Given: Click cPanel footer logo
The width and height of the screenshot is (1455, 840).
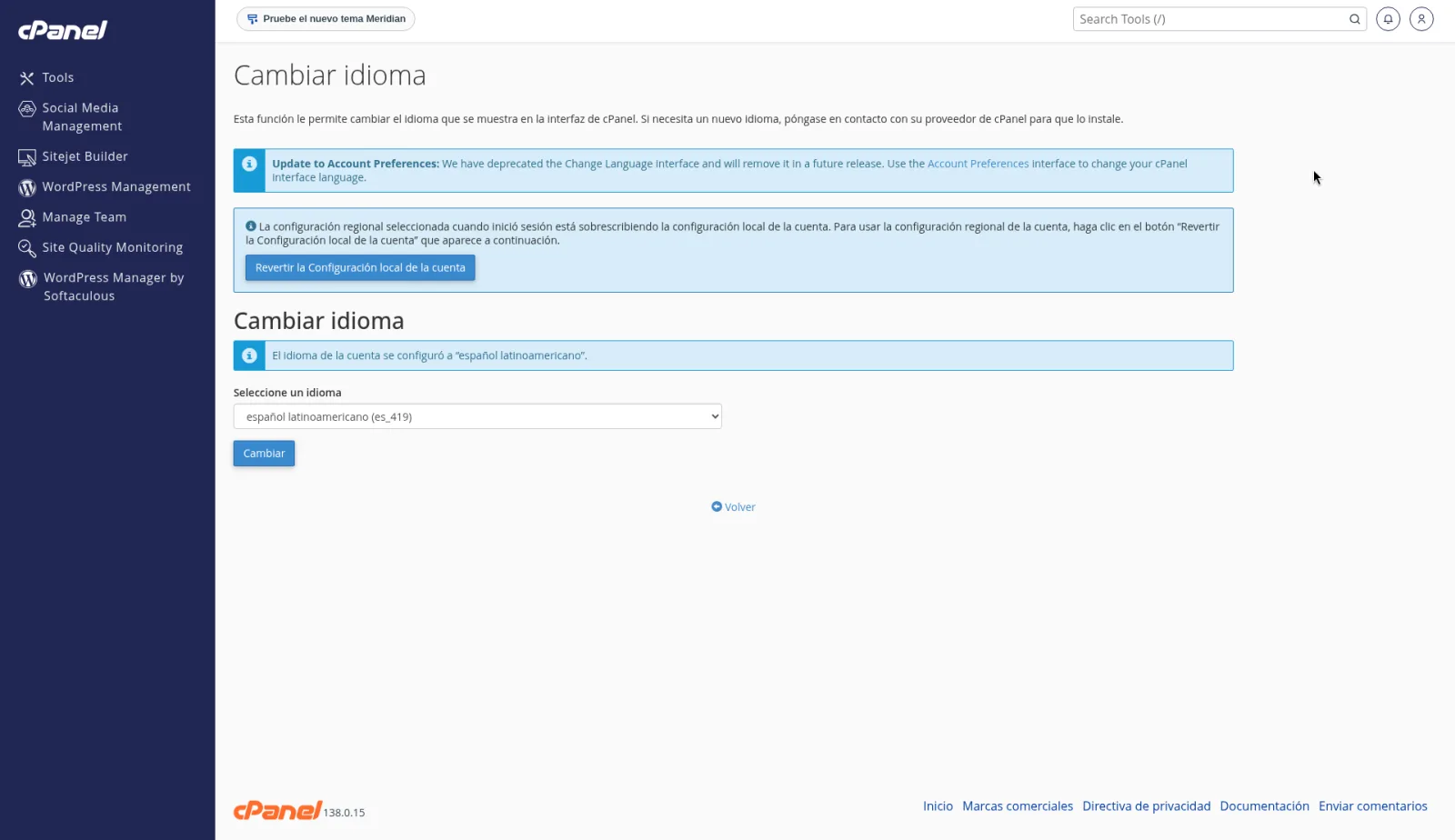Looking at the screenshot, I should (x=277, y=810).
